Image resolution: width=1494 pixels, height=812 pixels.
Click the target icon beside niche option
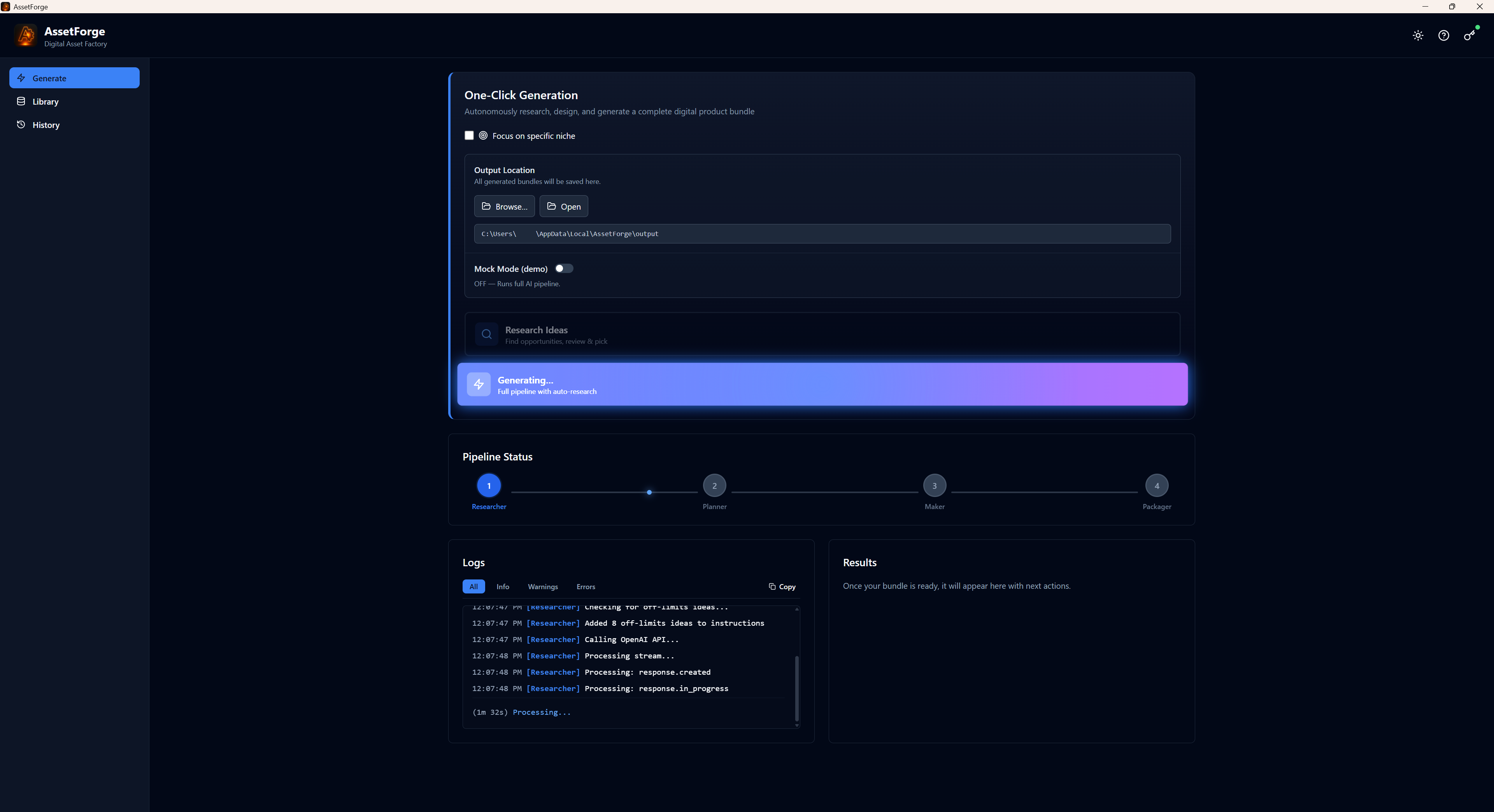pos(483,136)
